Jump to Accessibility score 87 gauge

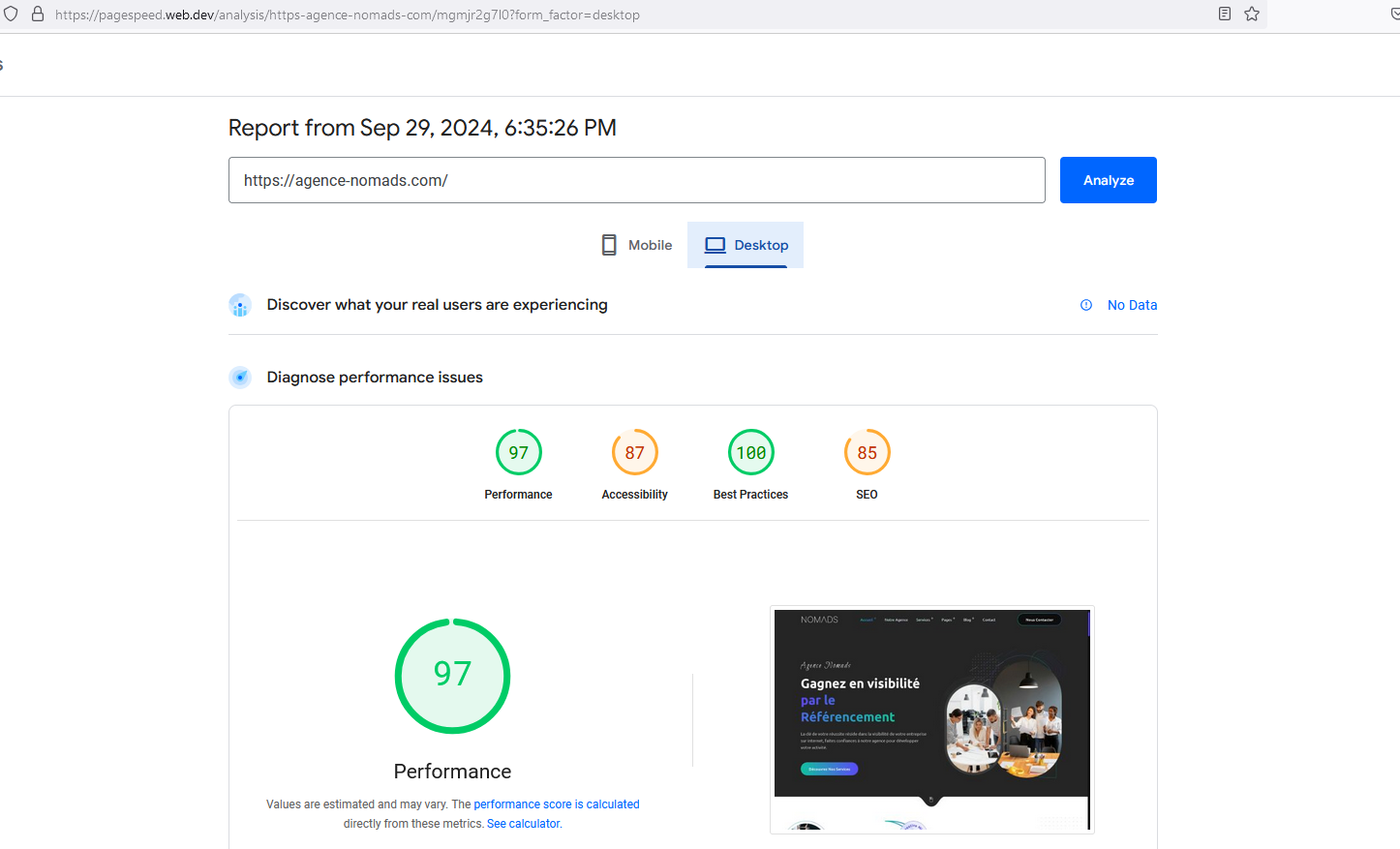[x=635, y=452]
